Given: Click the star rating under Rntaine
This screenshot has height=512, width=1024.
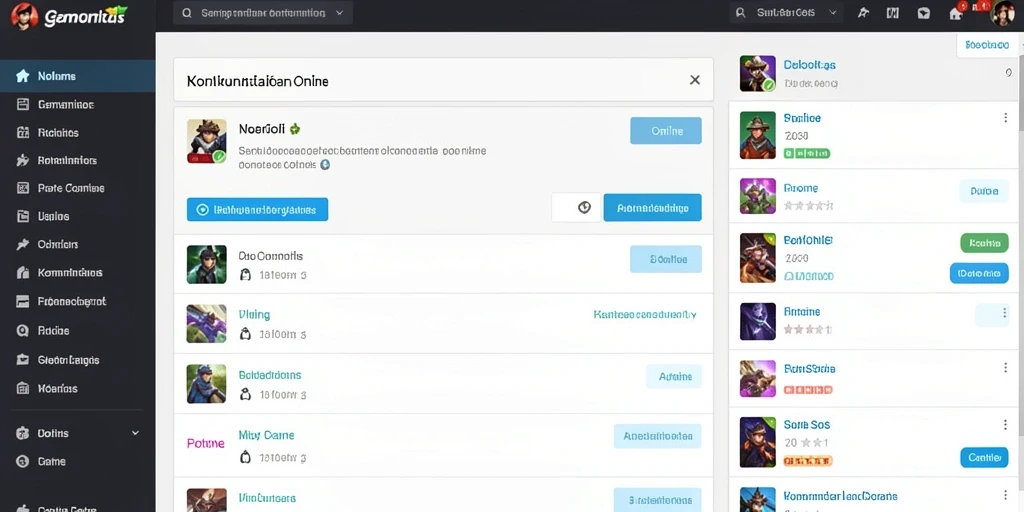Looking at the screenshot, I should coord(807,330).
